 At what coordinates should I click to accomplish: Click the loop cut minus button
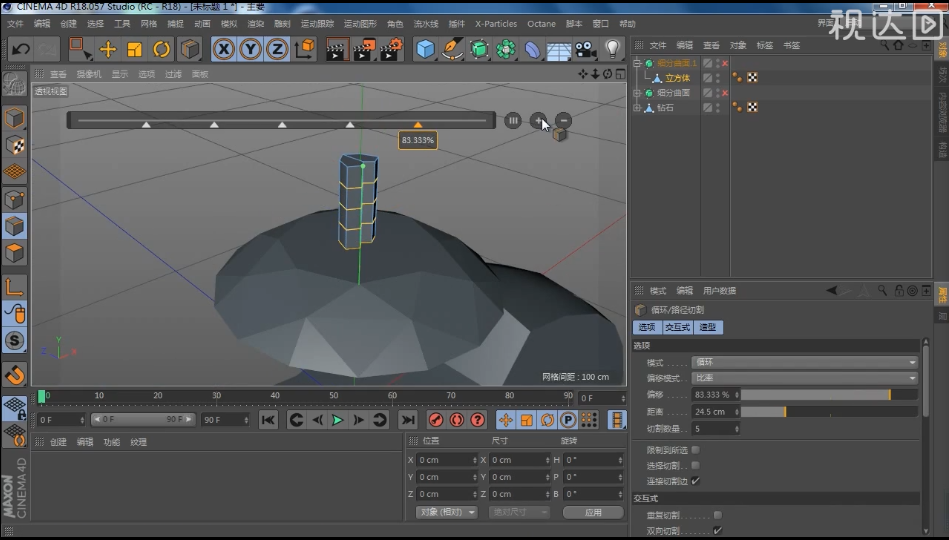[563, 120]
